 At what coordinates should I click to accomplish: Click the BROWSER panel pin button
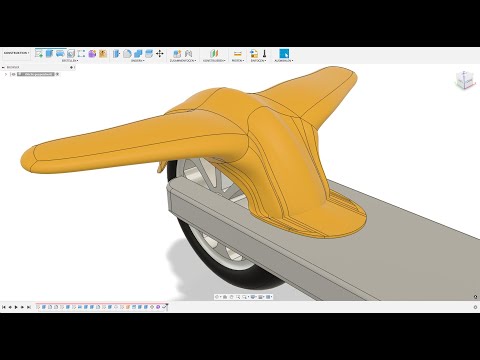click(x=71, y=67)
